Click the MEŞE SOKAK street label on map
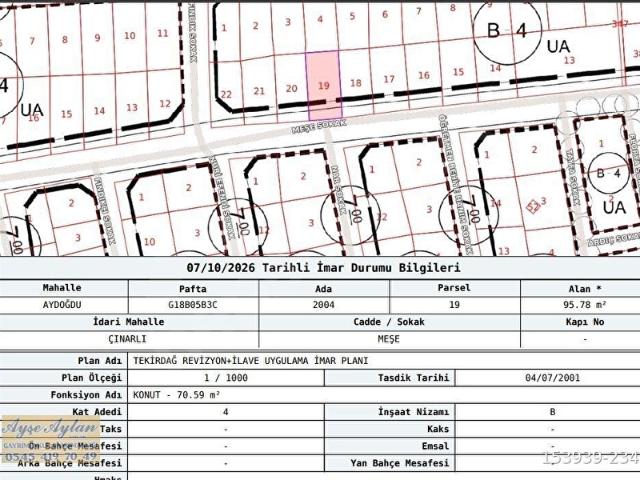640x480 pixels. [x=319, y=126]
